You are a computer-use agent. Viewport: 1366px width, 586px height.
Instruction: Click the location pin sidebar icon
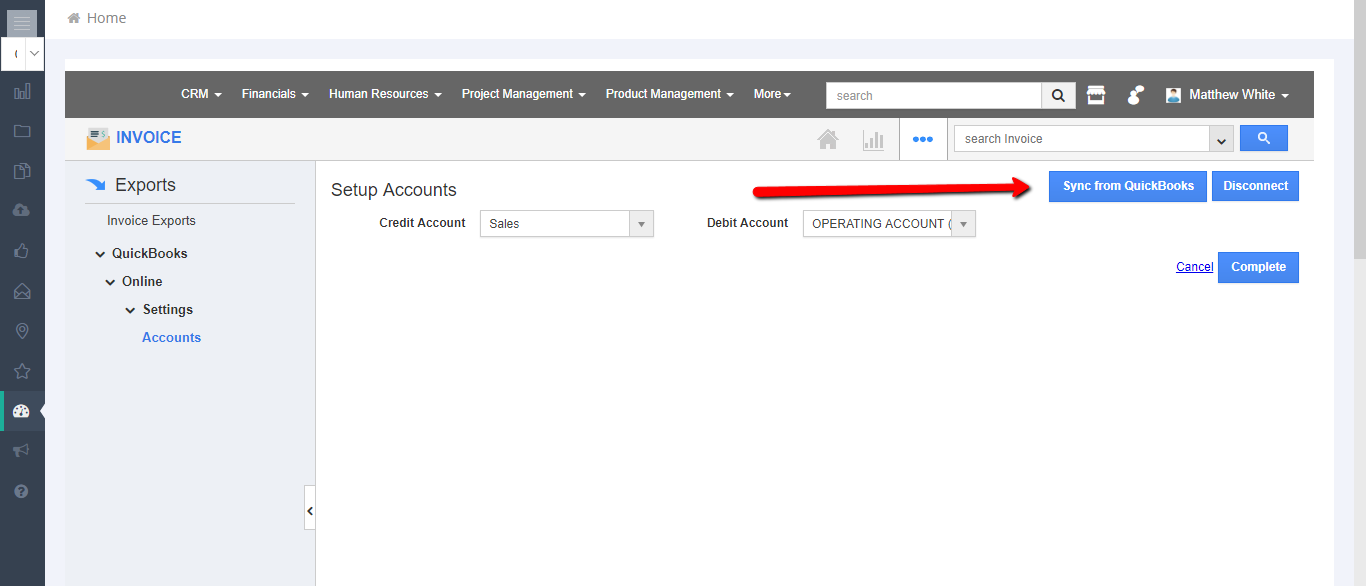22,331
